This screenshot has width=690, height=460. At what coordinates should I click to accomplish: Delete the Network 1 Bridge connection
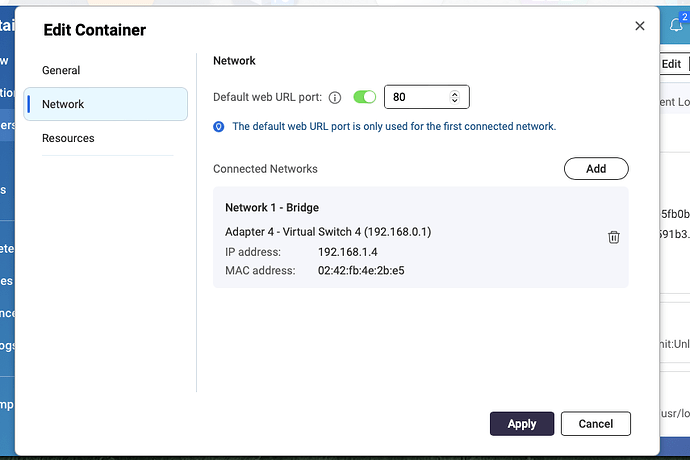click(614, 237)
